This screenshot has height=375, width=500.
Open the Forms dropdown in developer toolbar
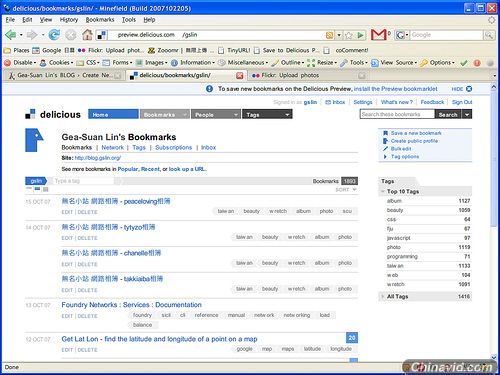tap(117, 63)
